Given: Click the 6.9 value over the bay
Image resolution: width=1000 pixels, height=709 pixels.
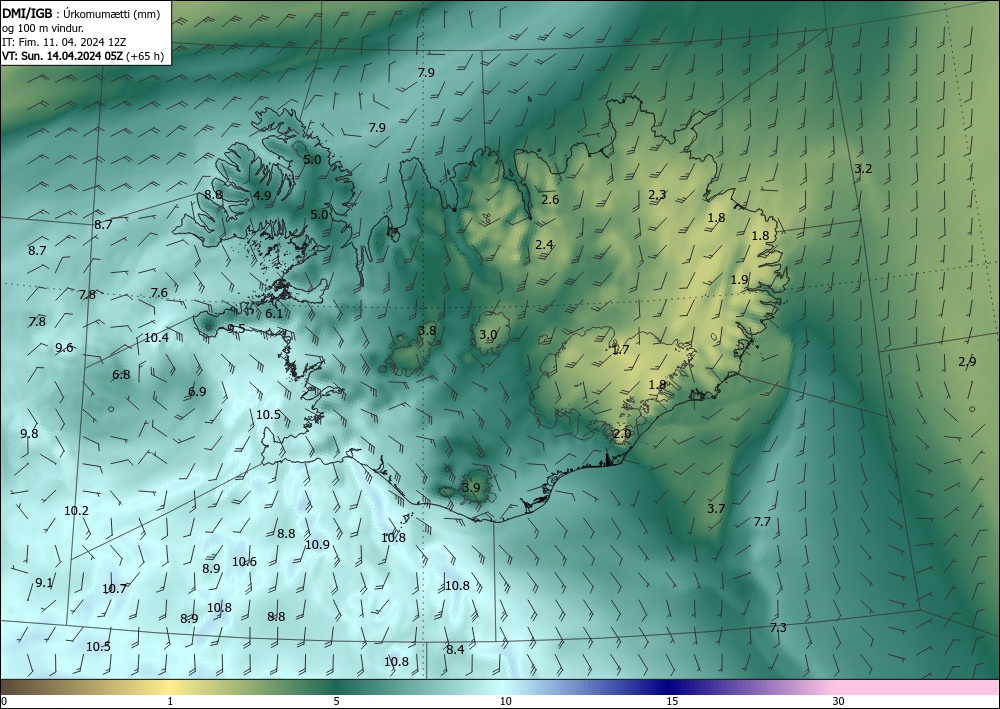Looking at the screenshot, I should point(197,391).
